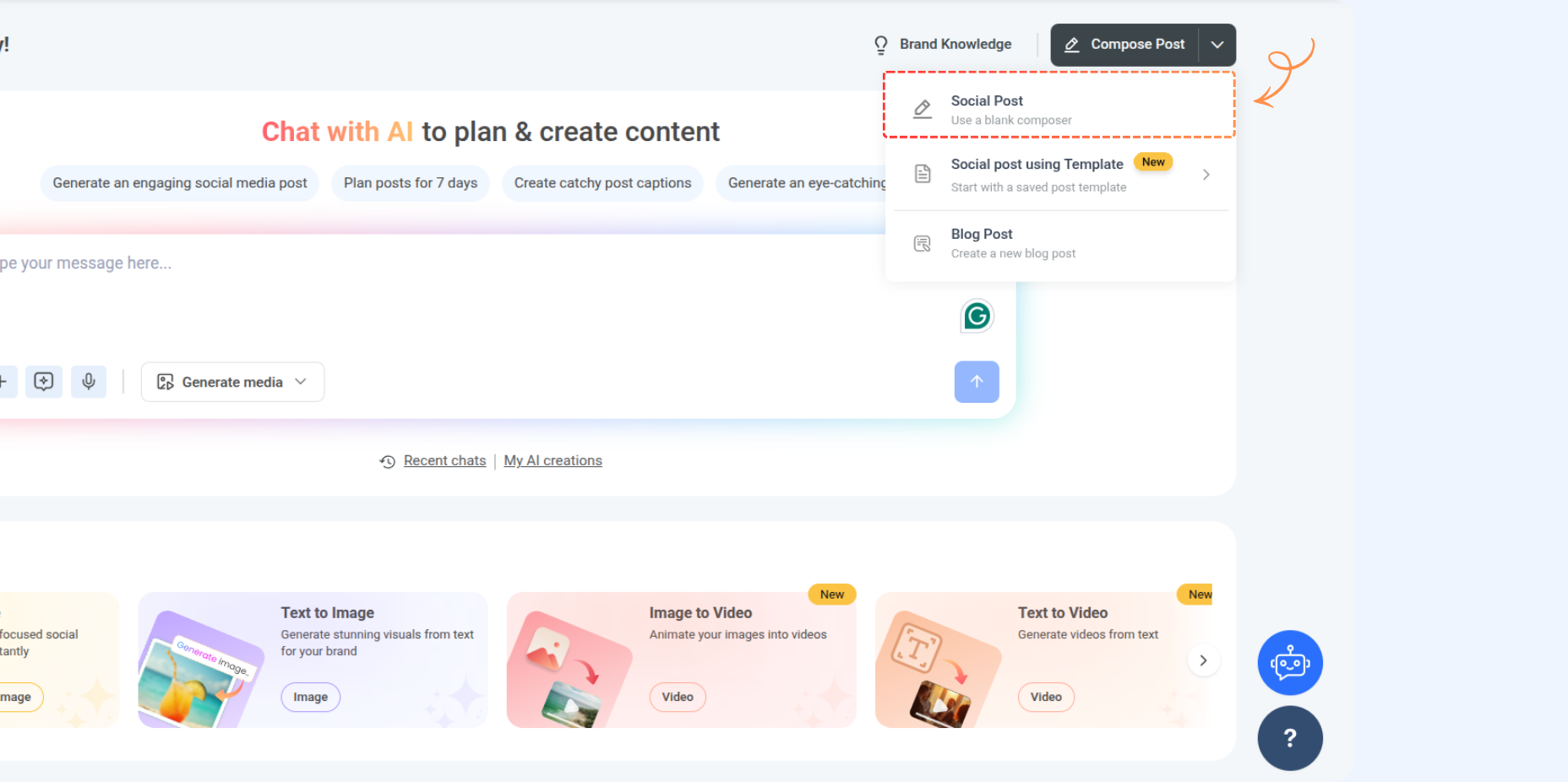Screen dimensions: 1568x782
Task: Open the AI robot assistant button
Action: coord(1290,663)
